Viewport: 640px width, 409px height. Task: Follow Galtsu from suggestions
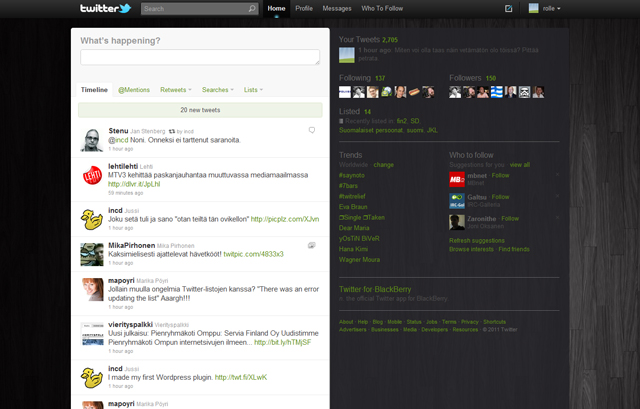[500, 197]
